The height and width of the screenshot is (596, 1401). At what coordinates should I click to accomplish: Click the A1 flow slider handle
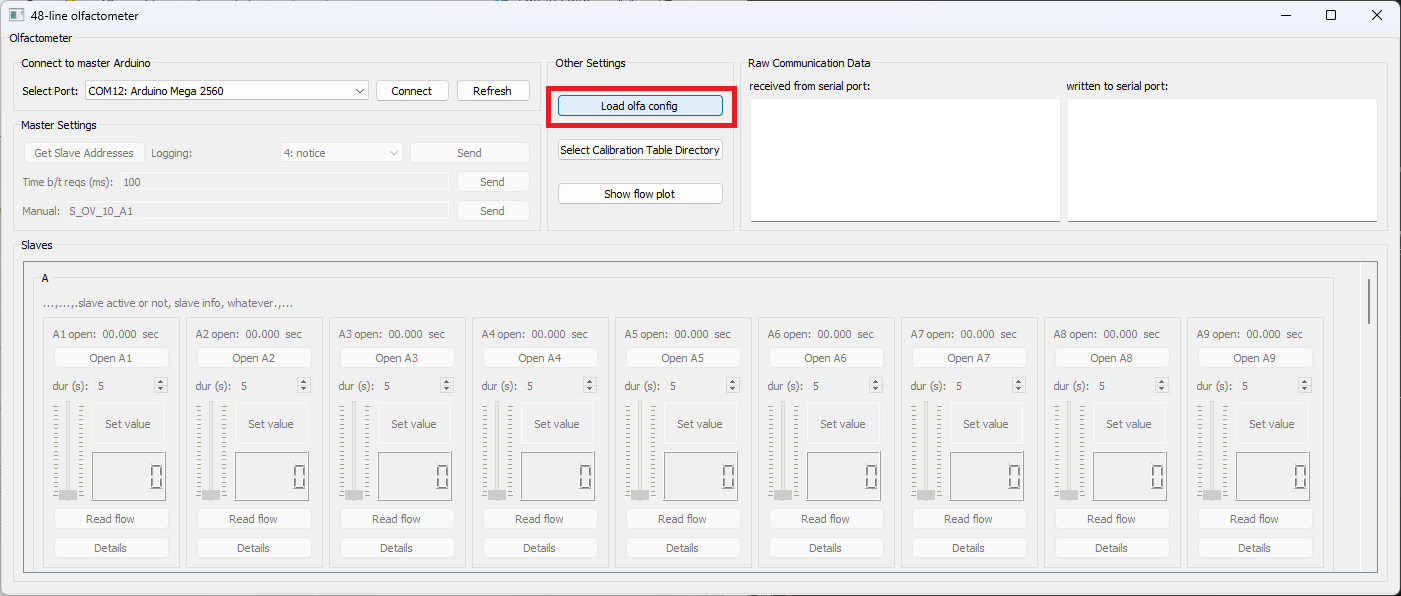point(68,494)
